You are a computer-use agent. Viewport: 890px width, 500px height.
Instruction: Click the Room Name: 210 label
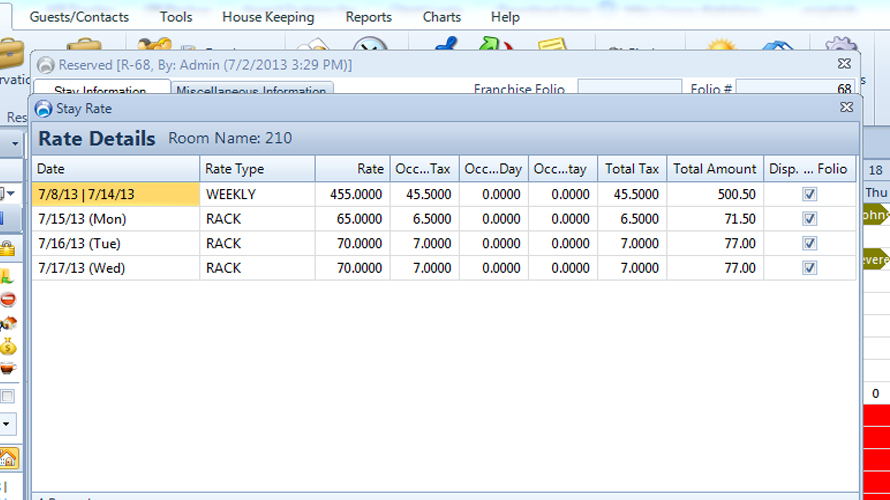[x=230, y=138]
